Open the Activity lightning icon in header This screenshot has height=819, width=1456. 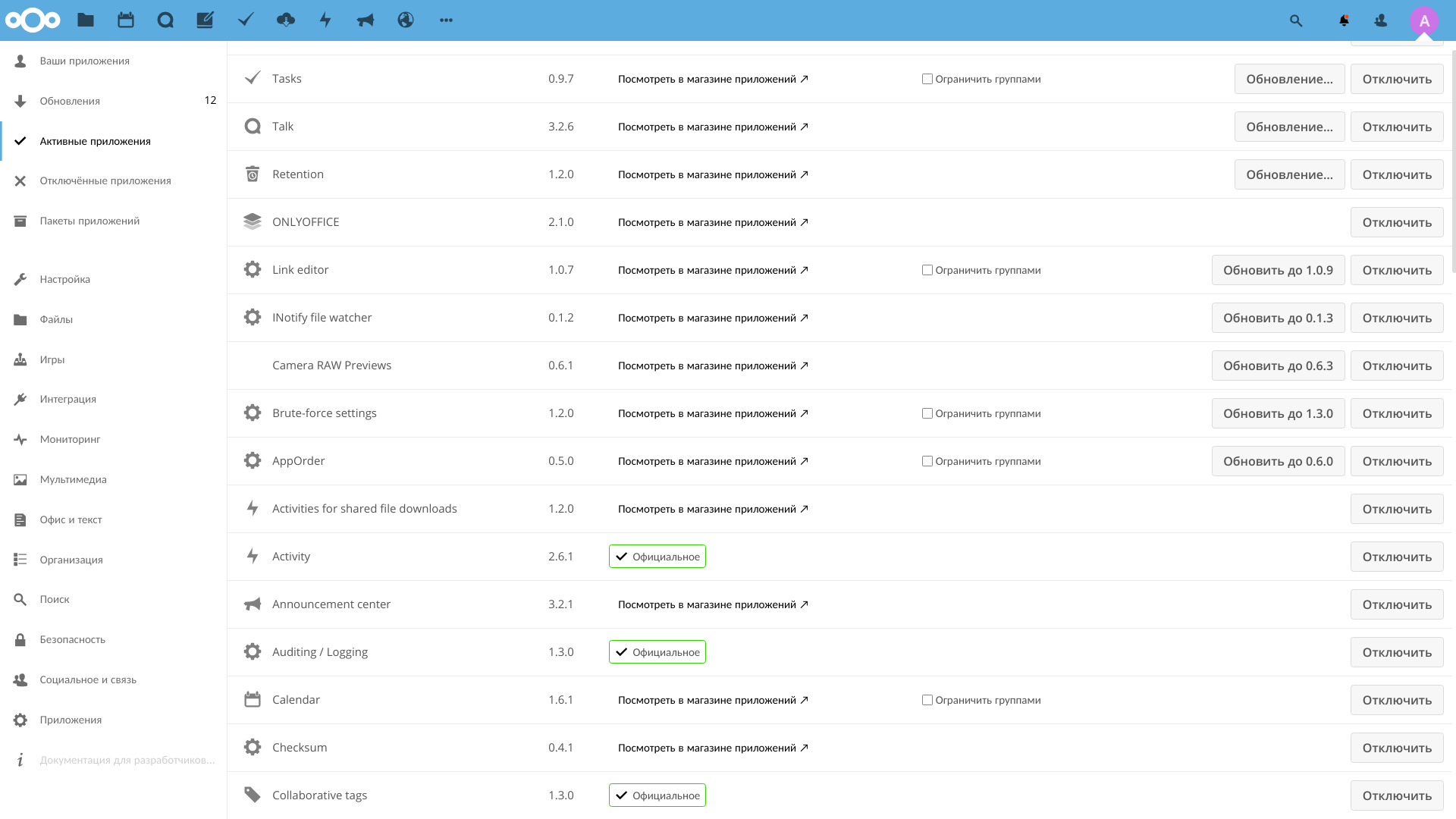325,20
